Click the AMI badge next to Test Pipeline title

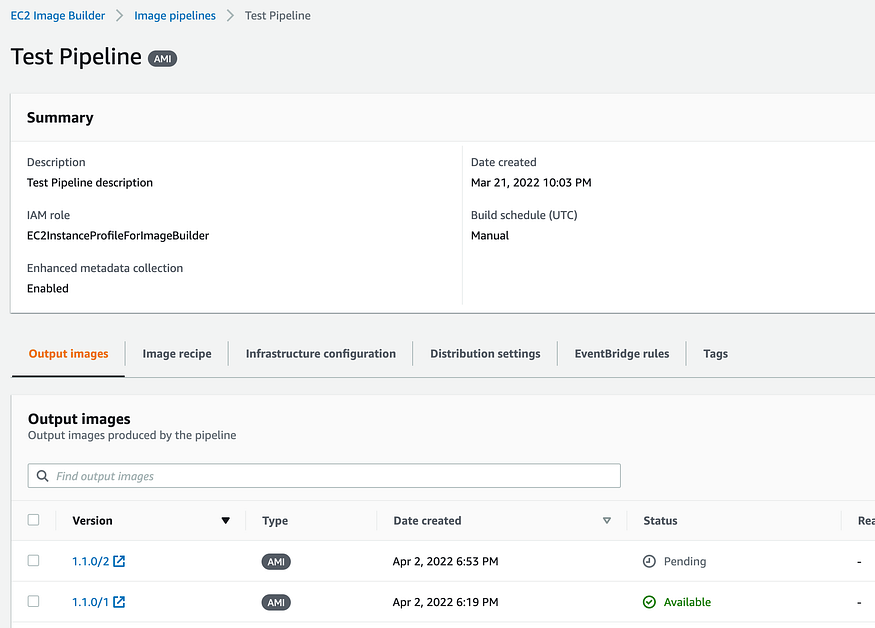[162, 59]
